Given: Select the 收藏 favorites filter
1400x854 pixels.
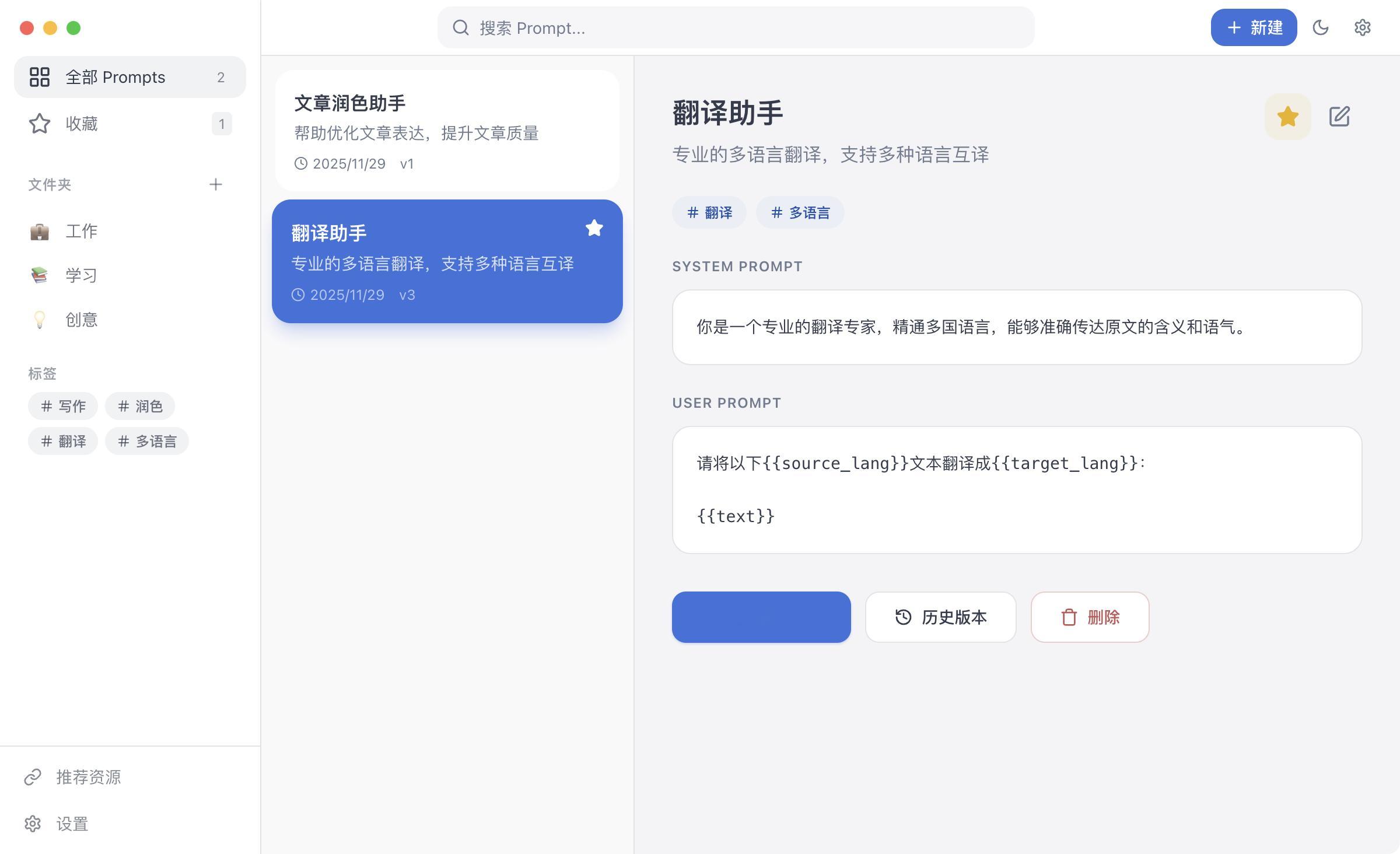Looking at the screenshot, I should tap(81, 124).
